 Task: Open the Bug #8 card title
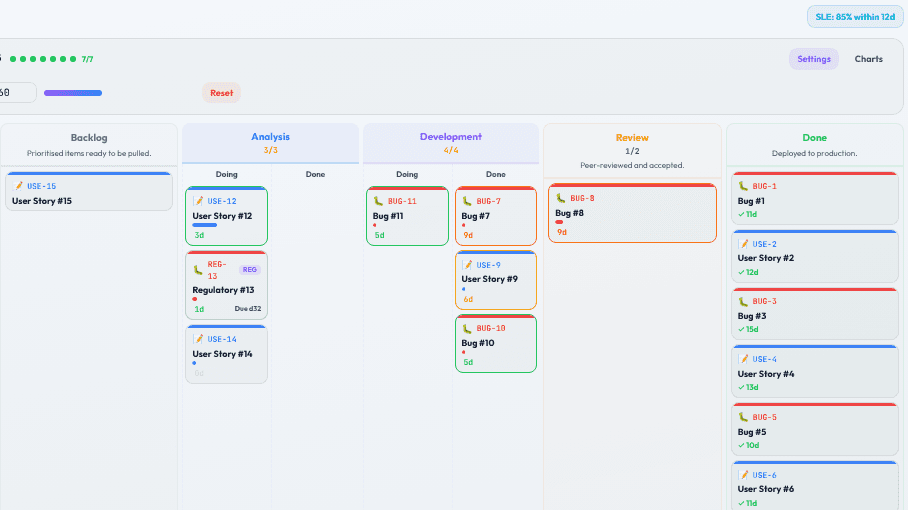pyautogui.click(x=569, y=213)
